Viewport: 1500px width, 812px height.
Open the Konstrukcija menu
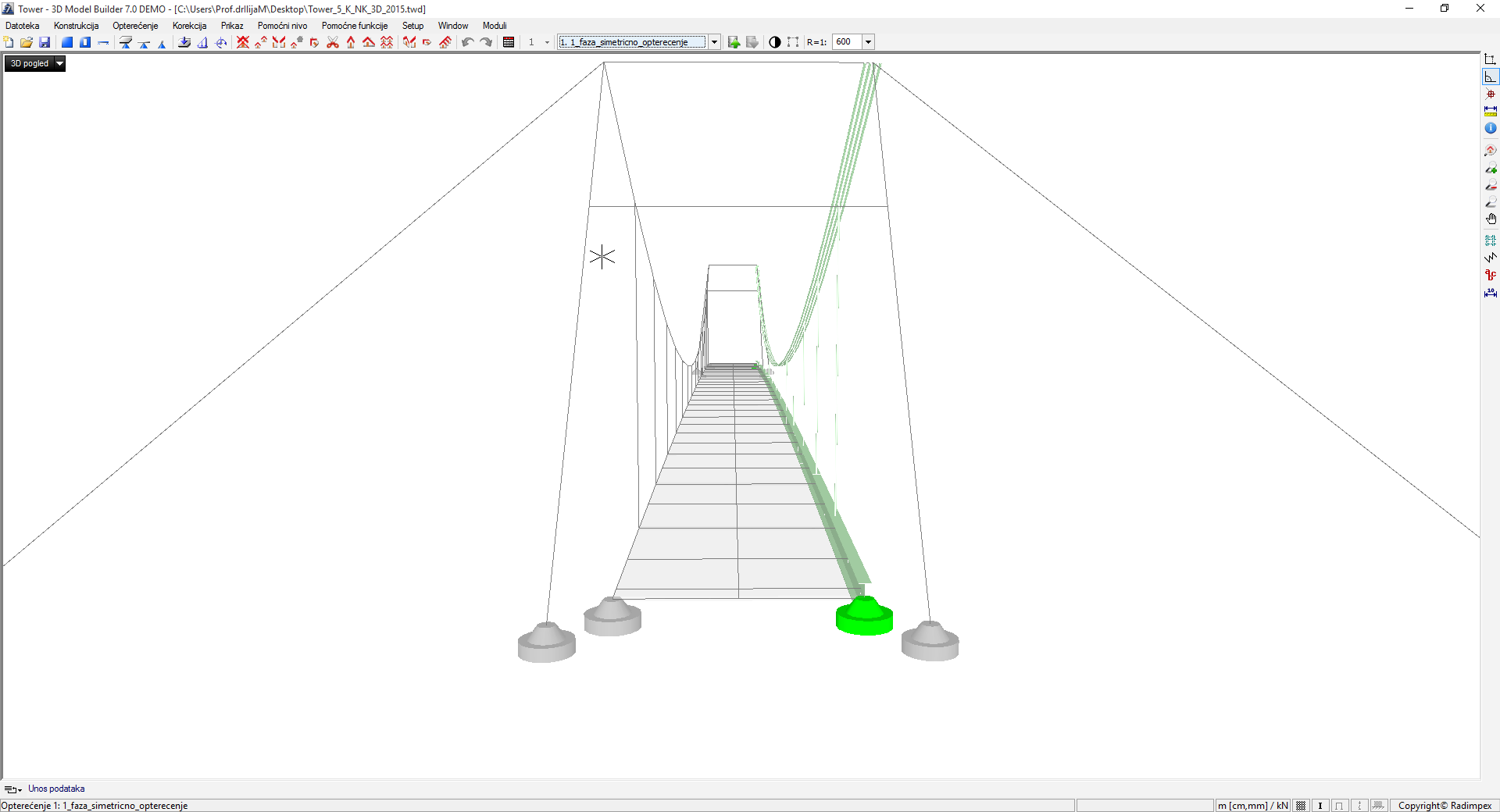click(x=76, y=26)
